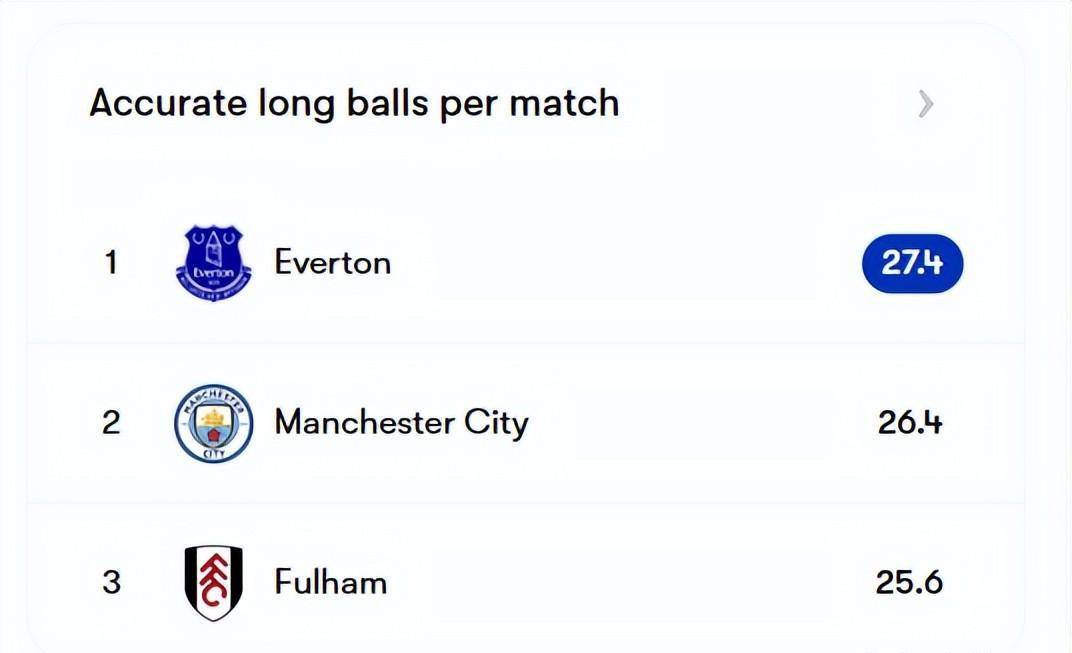The width and height of the screenshot is (1072, 653).
Task: Open the Fulham row's empty middle area
Action: pos(630,583)
